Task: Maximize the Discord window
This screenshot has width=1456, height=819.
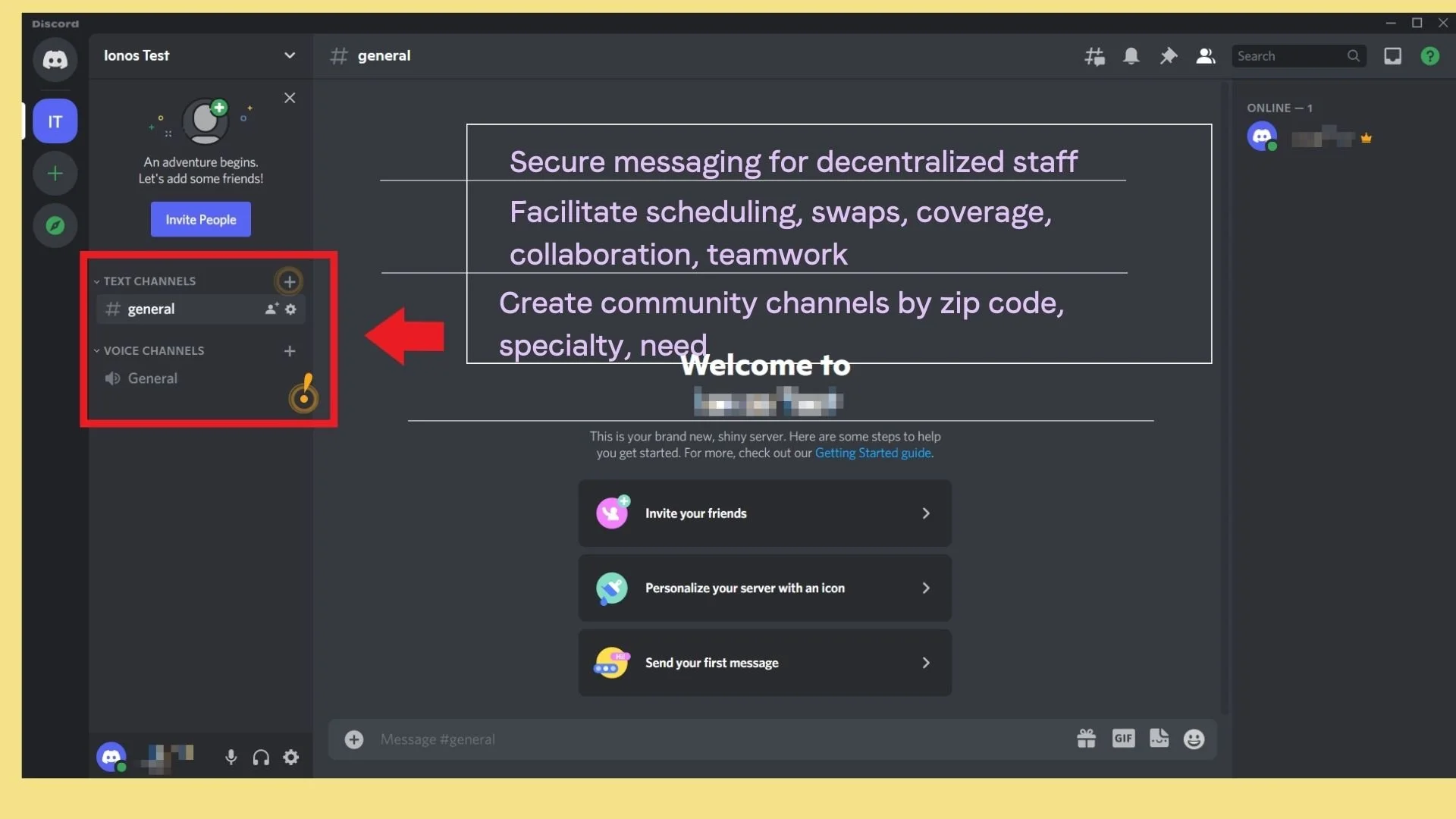Action: click(x=1417, y=23)
